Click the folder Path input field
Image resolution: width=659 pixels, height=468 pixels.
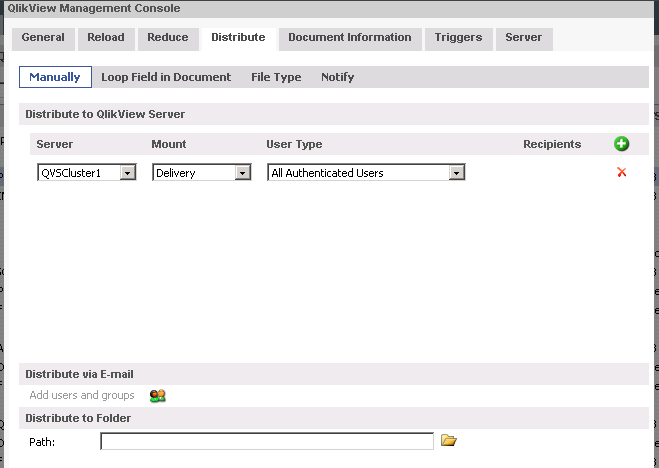(x=267, y=441)
